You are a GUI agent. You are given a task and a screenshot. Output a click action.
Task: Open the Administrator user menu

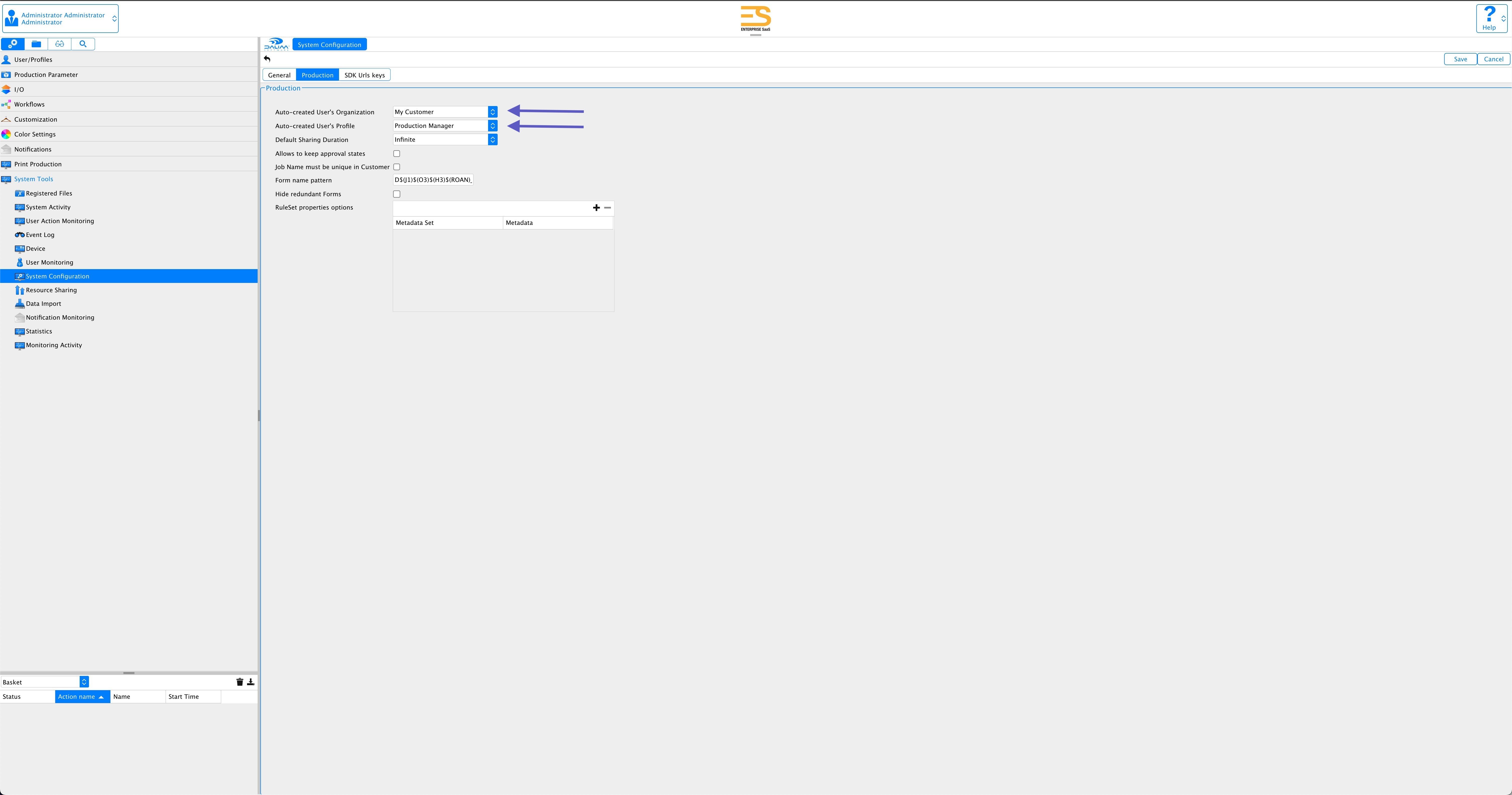coord(61,19)
